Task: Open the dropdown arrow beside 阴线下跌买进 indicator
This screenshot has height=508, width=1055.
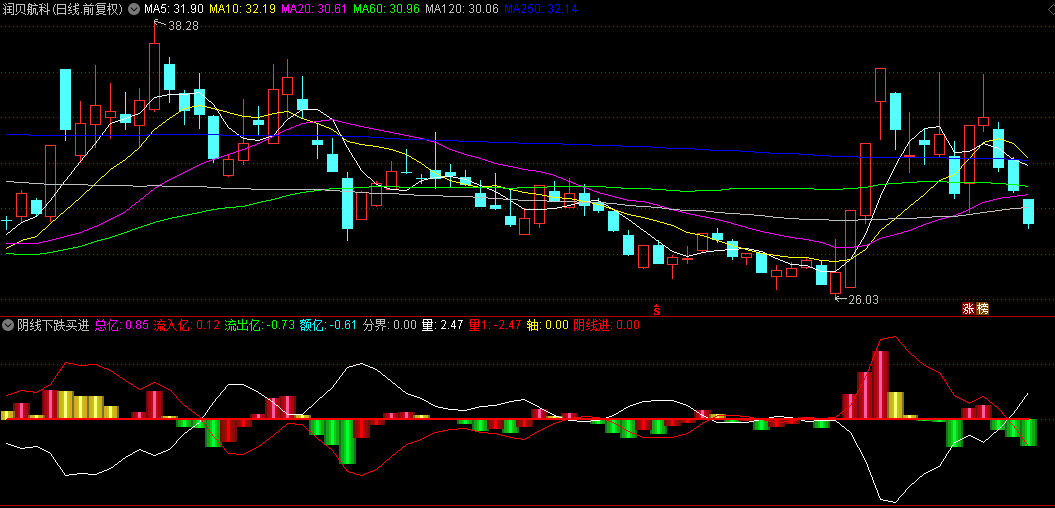Action: [x=8, y=326]
